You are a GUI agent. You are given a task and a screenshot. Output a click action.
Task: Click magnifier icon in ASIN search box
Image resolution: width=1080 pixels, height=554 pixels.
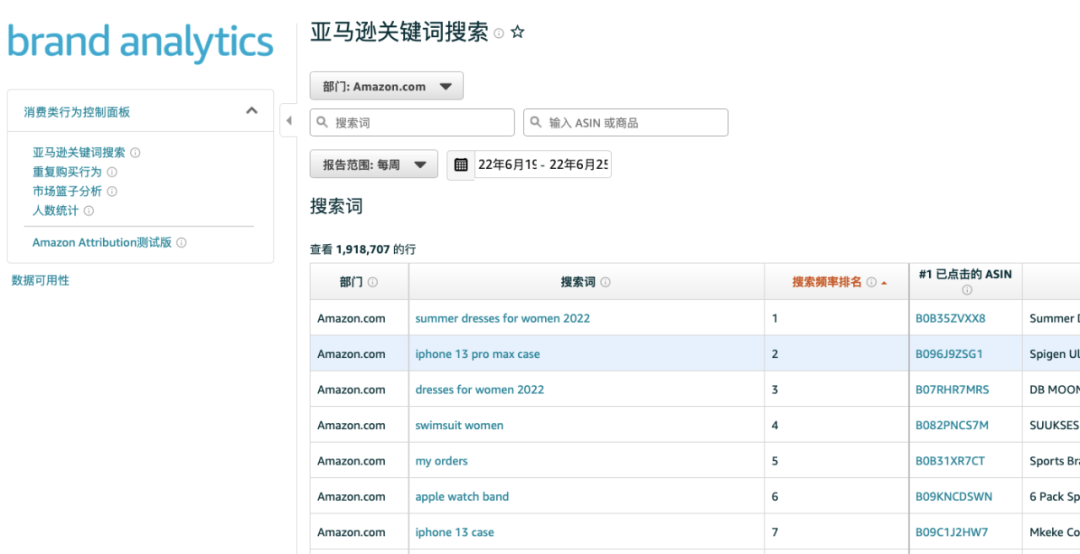(536, 123)
